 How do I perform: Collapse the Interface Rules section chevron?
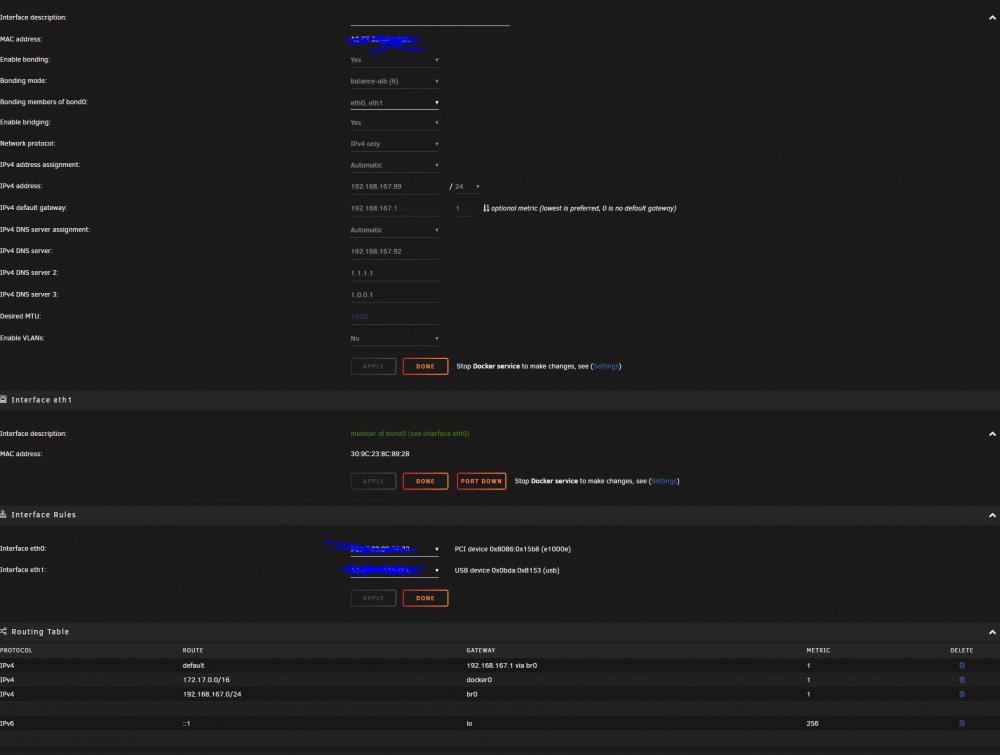pyautogui.click(x=992, y=515)
